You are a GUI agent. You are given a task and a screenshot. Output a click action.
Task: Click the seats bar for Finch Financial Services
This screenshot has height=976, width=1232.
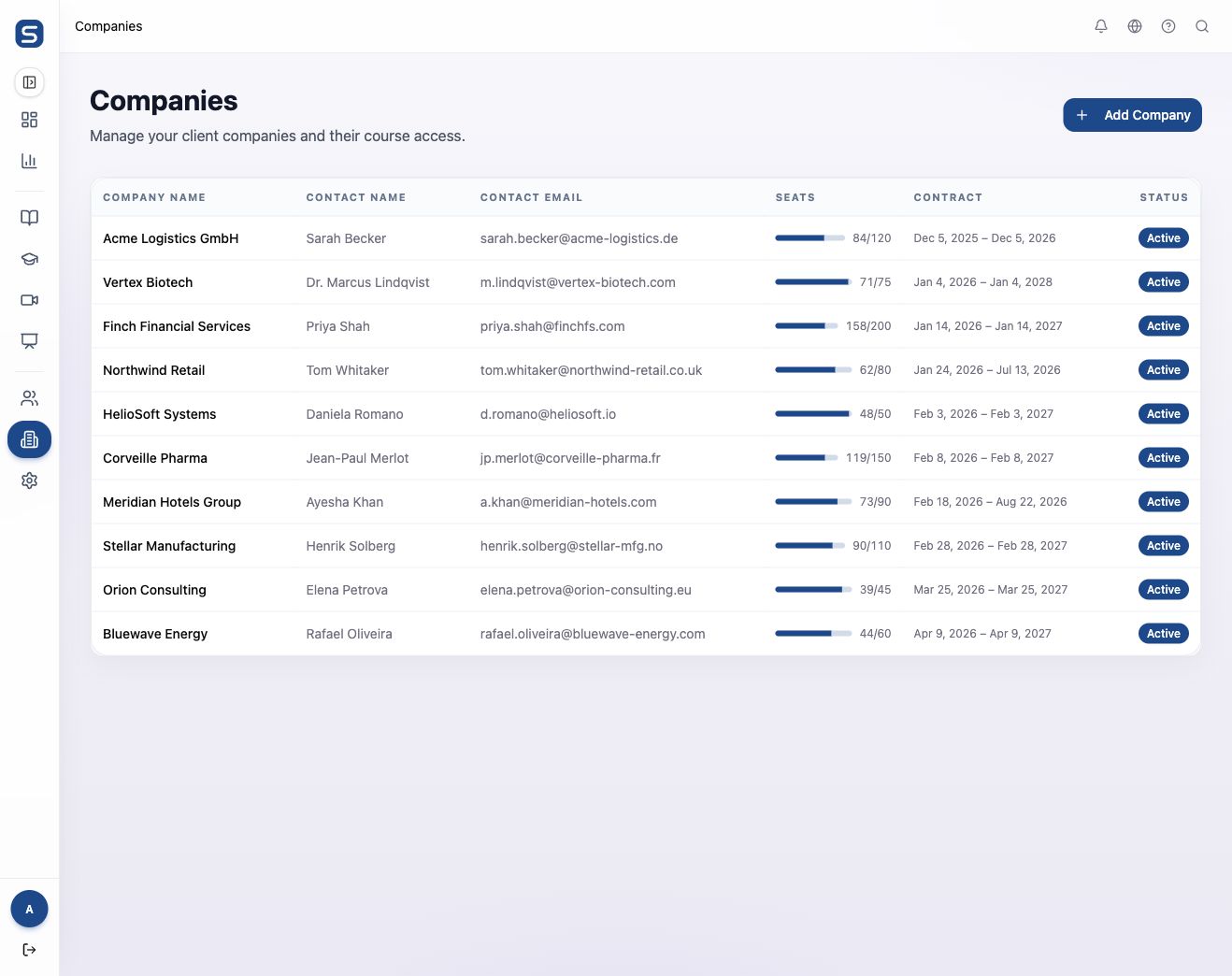click(807, 326)
